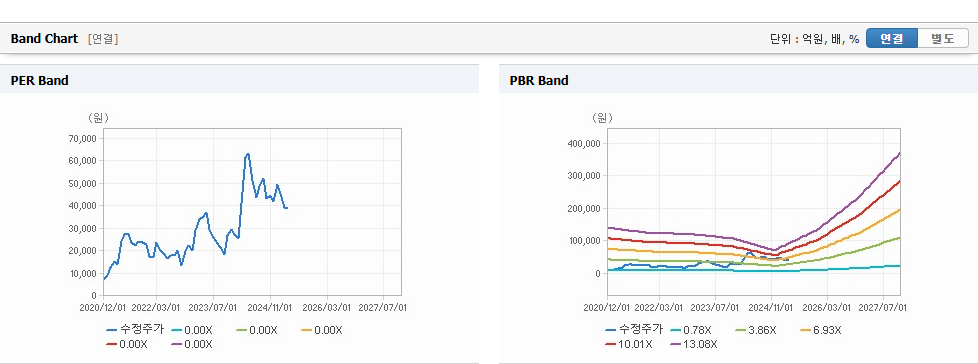This screenshot has height=364, width=978.
Task: Toggle green 0.00X legend in PER Band
Action: pyautogui.click(x=258, y=330)
